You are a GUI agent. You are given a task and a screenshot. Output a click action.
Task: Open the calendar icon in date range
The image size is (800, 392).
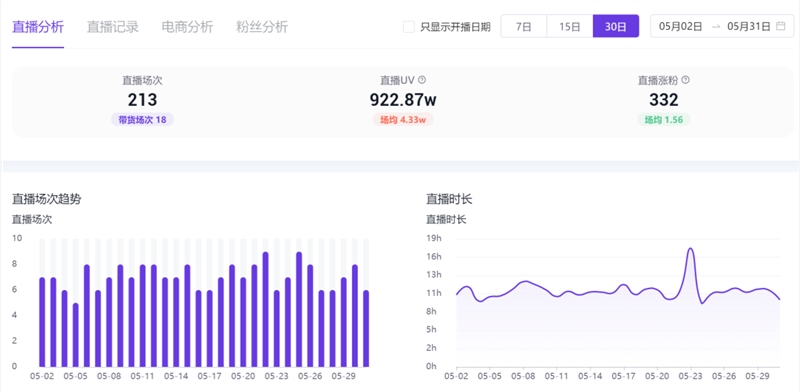pyautogui.click(x=781, y=27)
